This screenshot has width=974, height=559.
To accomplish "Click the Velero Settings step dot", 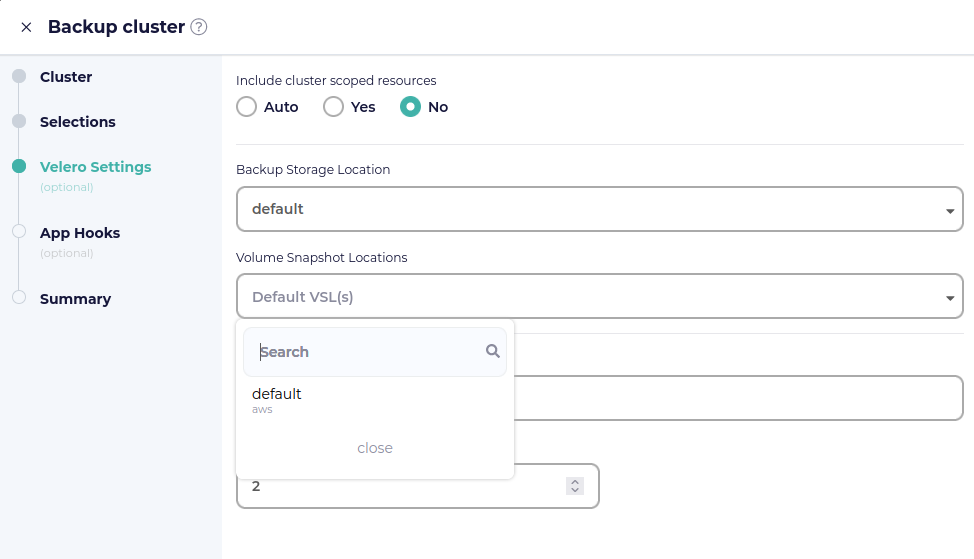I will pyautogui.click(x=19, y=166).
